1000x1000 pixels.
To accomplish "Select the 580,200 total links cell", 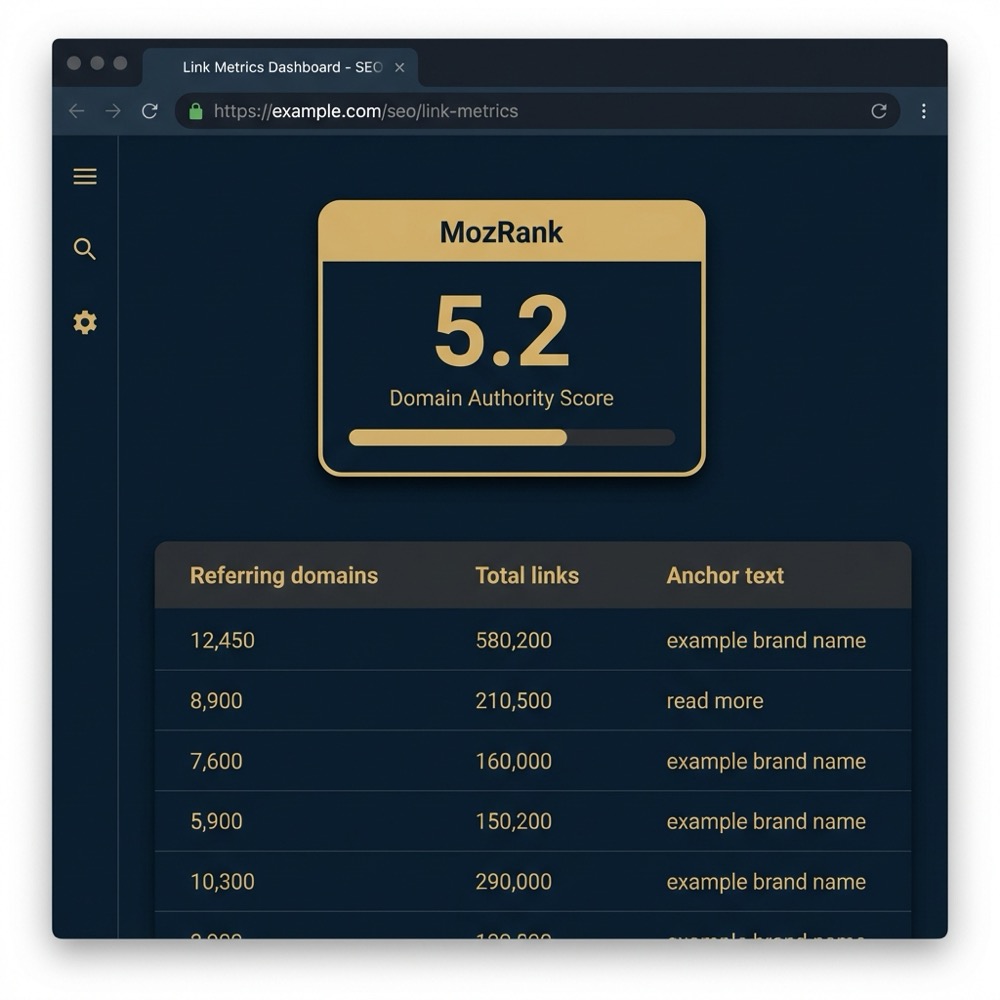I will pyautogui.click(x=513, y=640).
